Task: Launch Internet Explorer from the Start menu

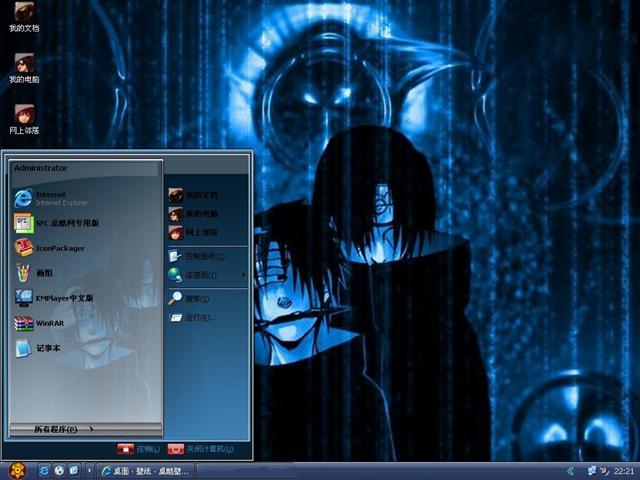Action: (51, 198)
